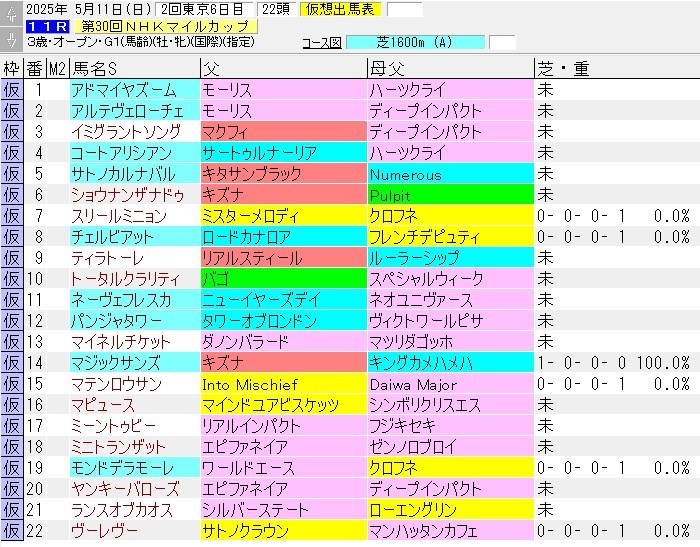
Task: Select horse ヴーレヴー
Action: 135,531
